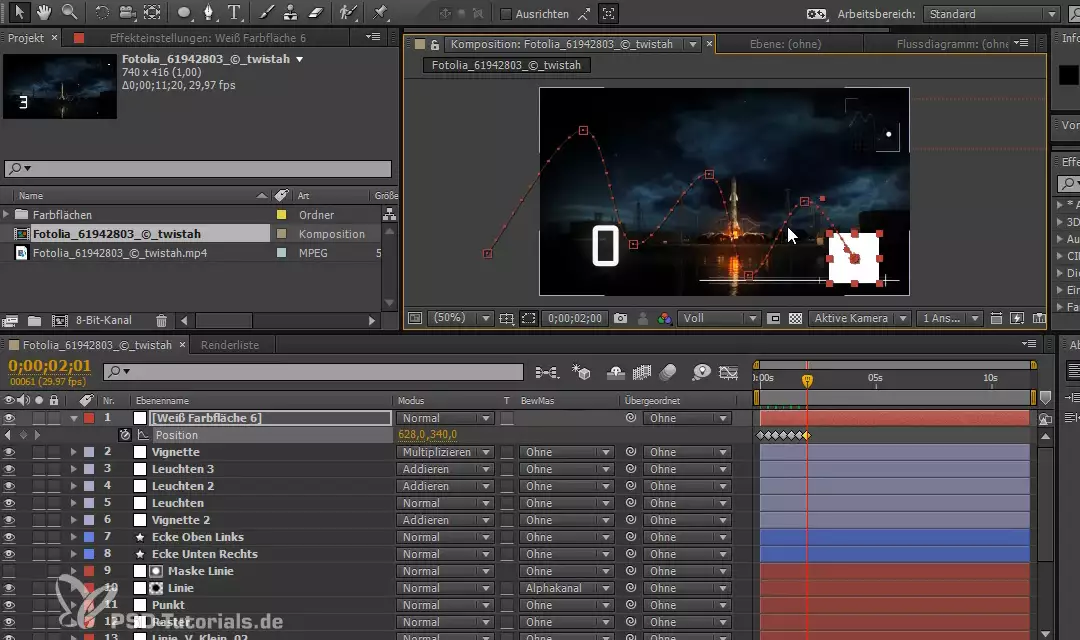
Task: Choose the Eraser tool
Action: (316, 13)
